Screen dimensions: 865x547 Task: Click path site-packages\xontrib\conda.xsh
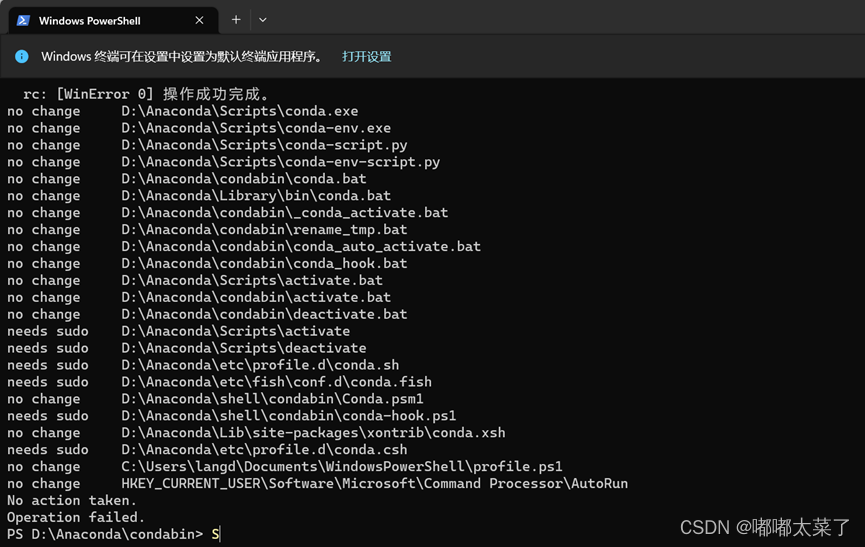[313, 432]
